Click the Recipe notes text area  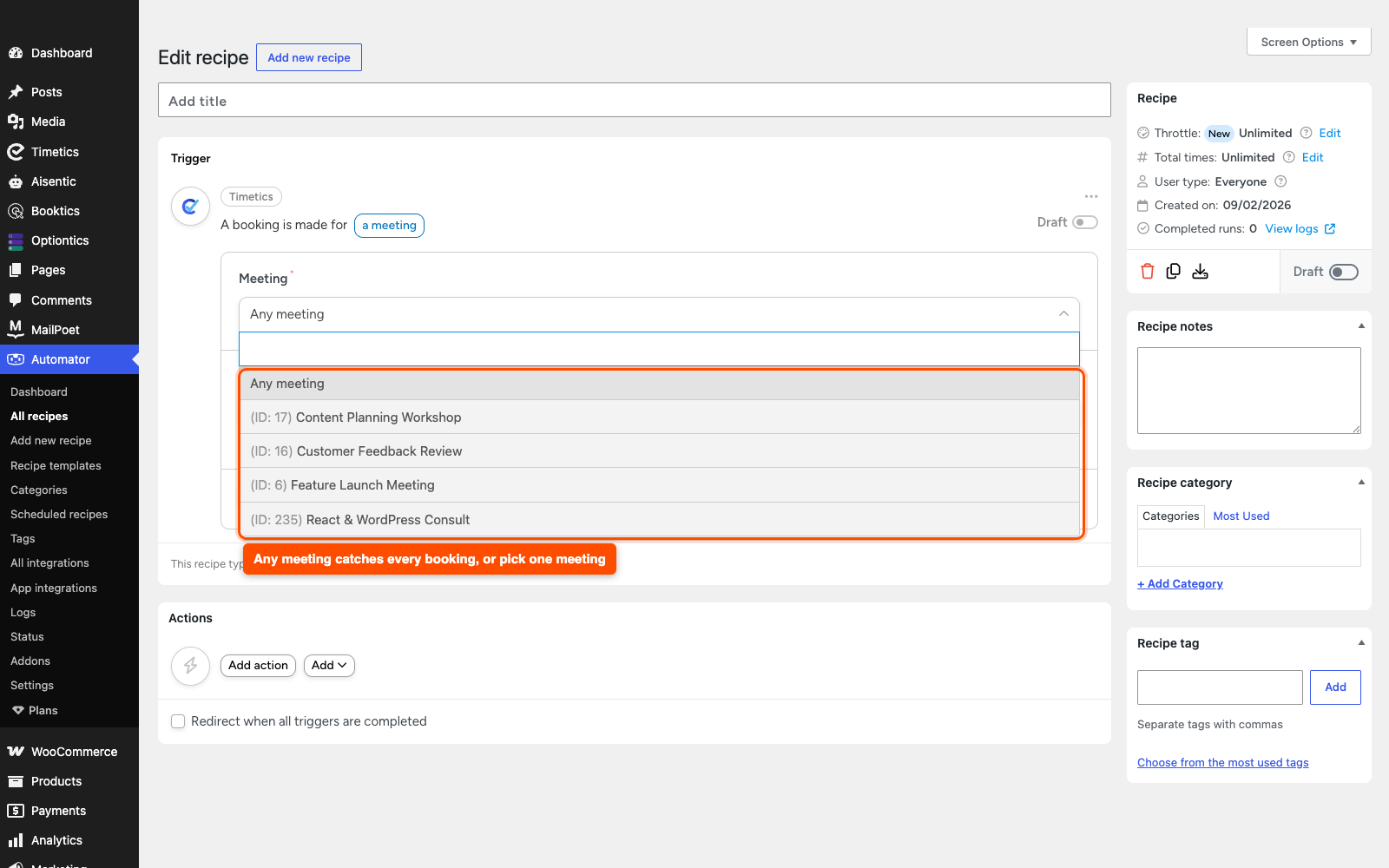(x=1248, y=391)
